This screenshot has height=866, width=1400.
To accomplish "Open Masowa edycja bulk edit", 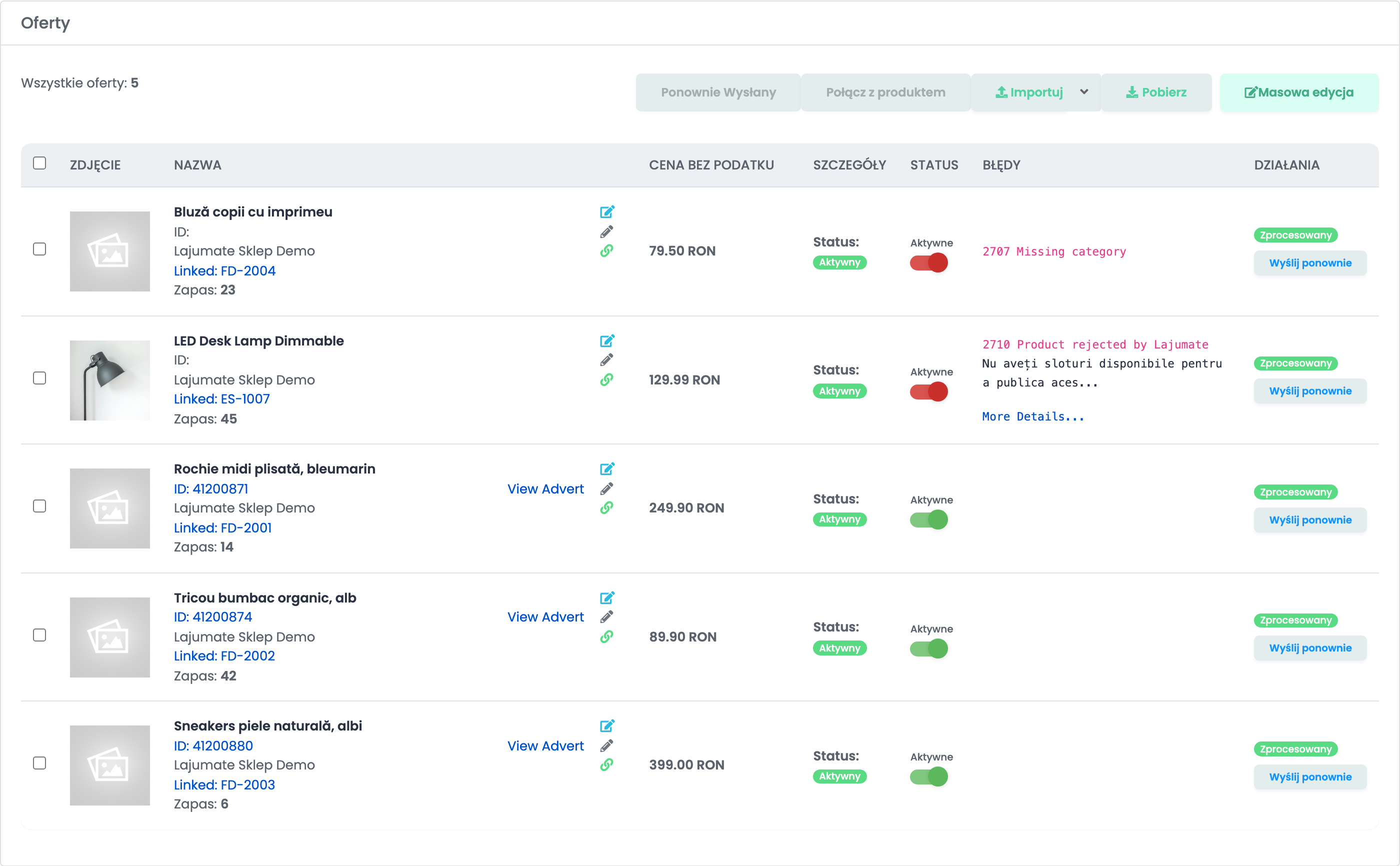I will click(x=1298, y=92).
